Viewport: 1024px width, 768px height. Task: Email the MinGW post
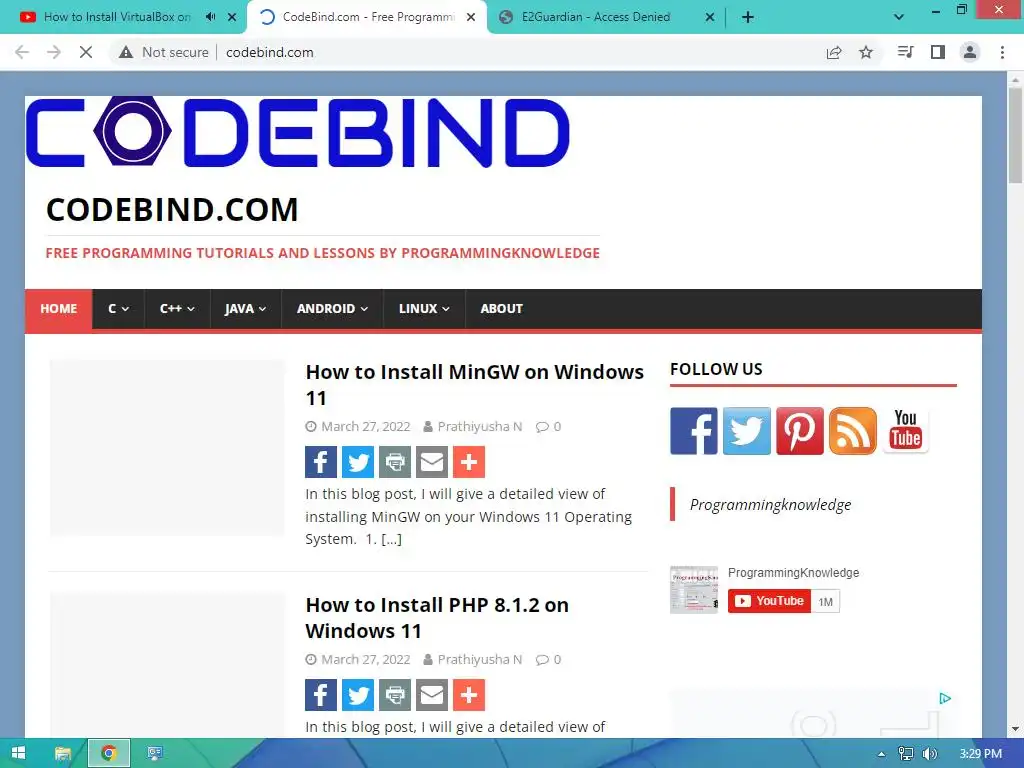[432, 462]
